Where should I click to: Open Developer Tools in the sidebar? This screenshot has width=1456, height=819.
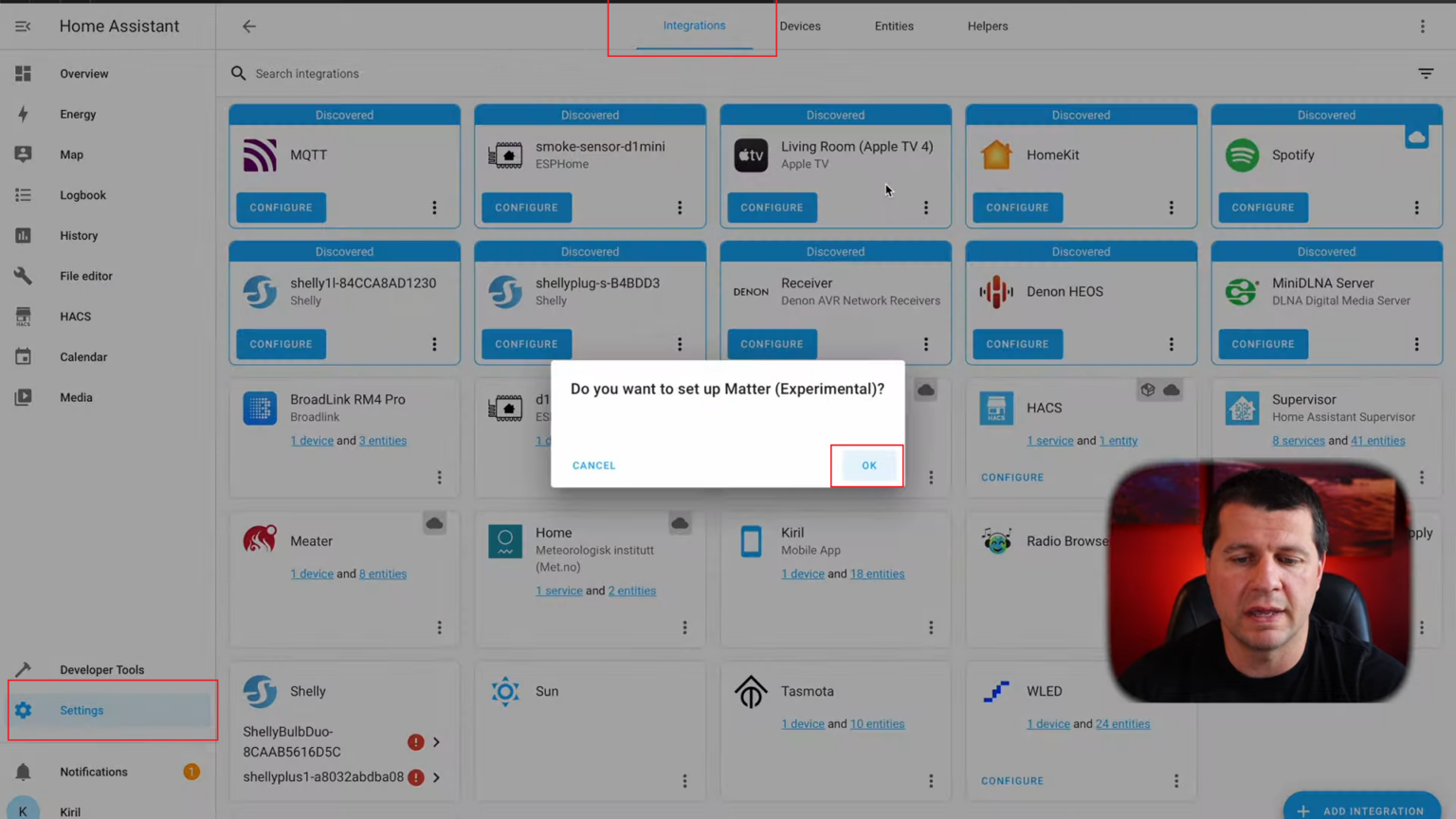101,669
